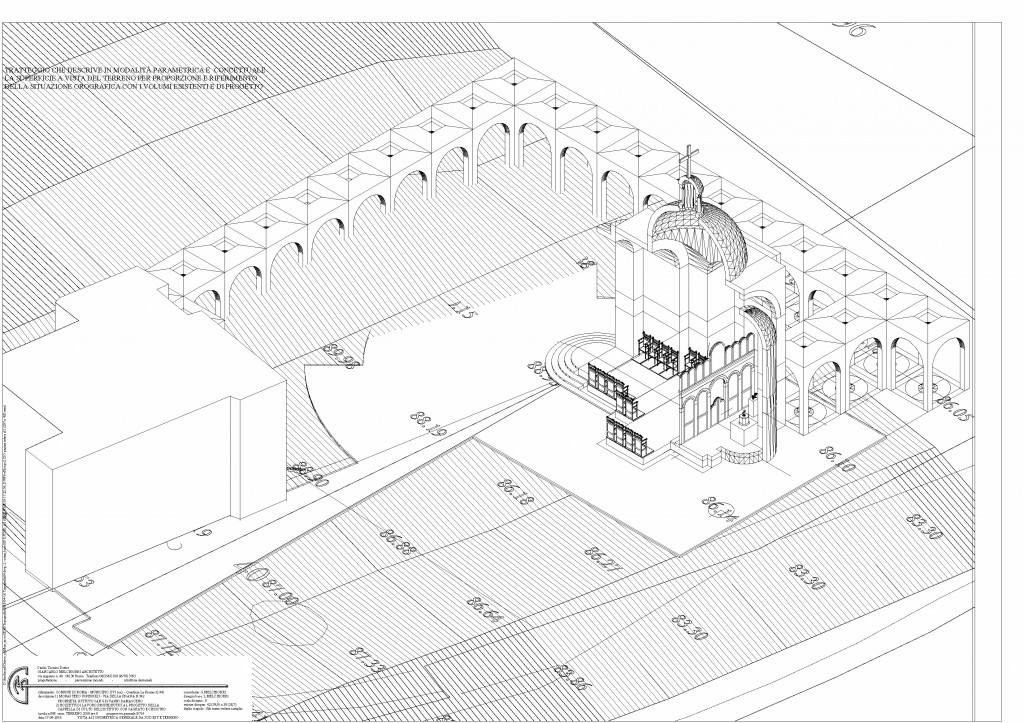Select the elevation label 83.86
The image size is (1024, 723).
tap(573, 678)
